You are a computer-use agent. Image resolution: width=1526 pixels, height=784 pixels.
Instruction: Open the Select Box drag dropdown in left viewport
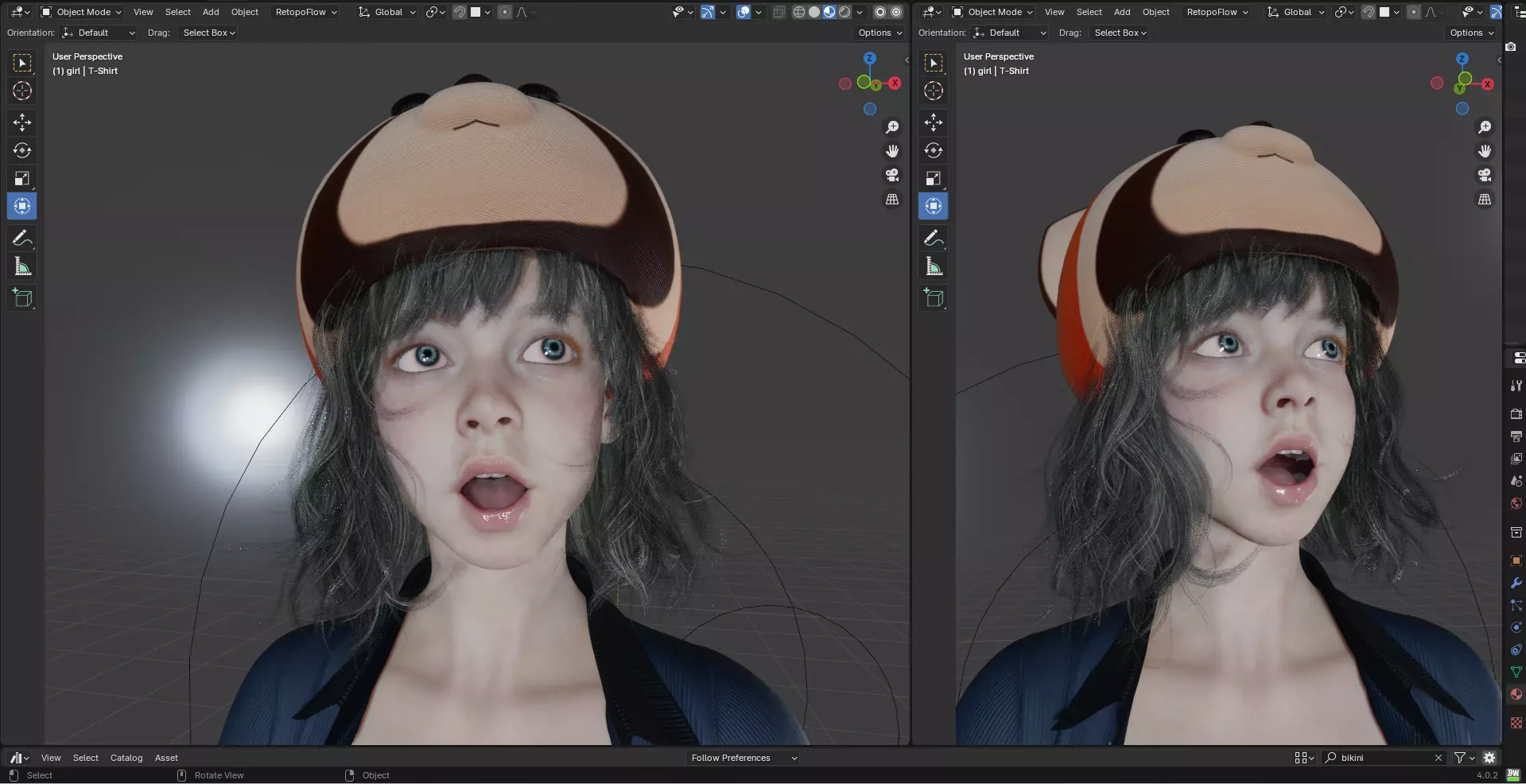(208, 33)
